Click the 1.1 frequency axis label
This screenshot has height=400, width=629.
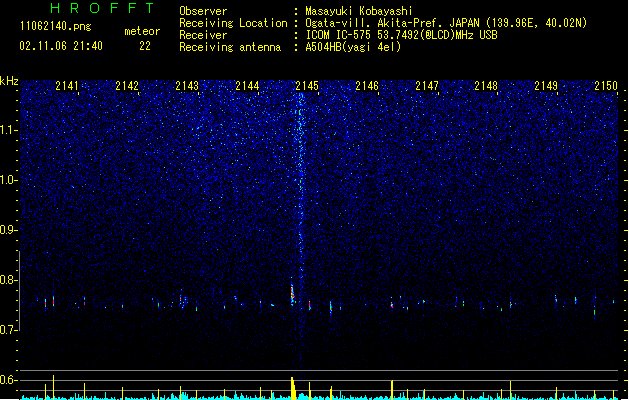pos(8,130)
